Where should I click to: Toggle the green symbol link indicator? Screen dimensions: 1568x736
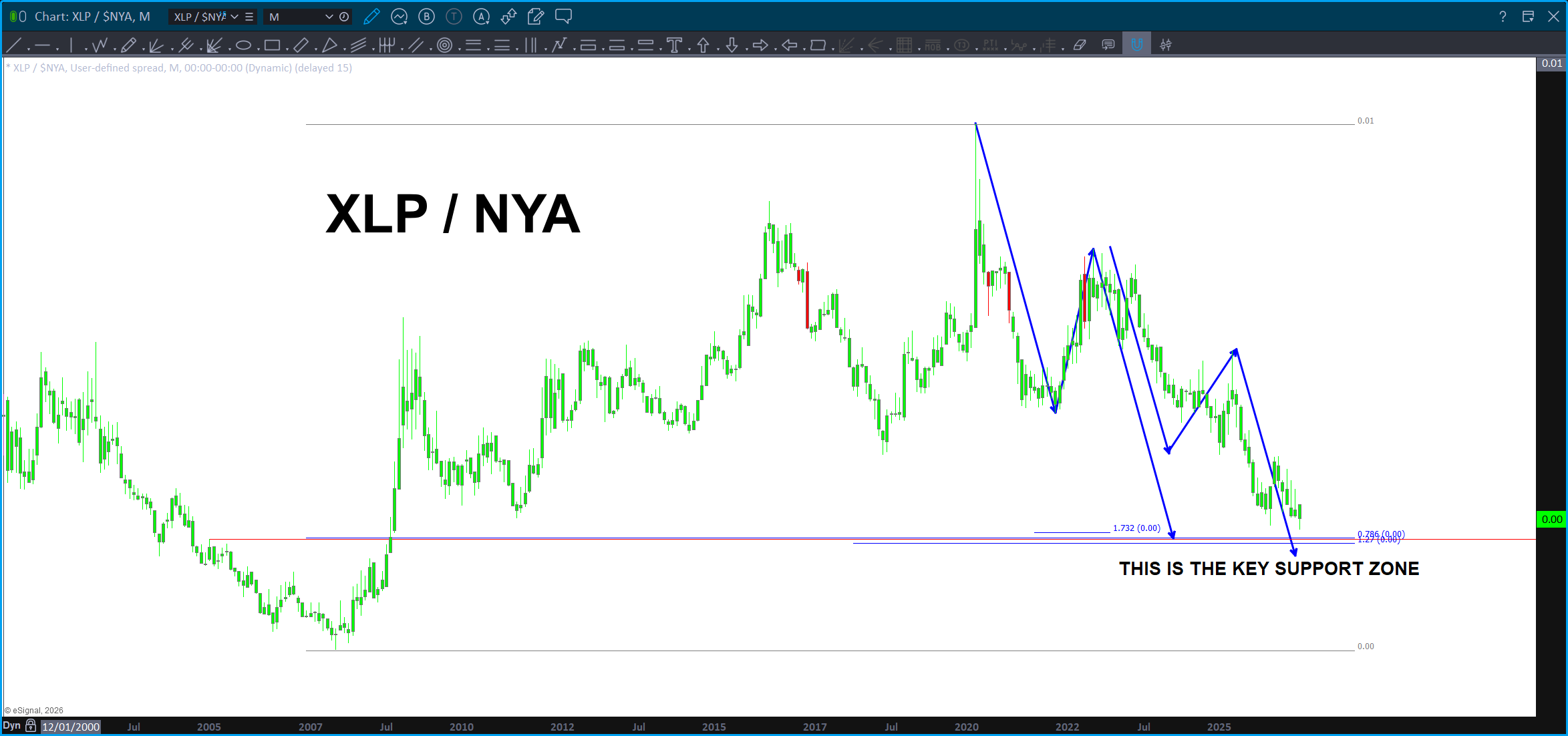13,17
